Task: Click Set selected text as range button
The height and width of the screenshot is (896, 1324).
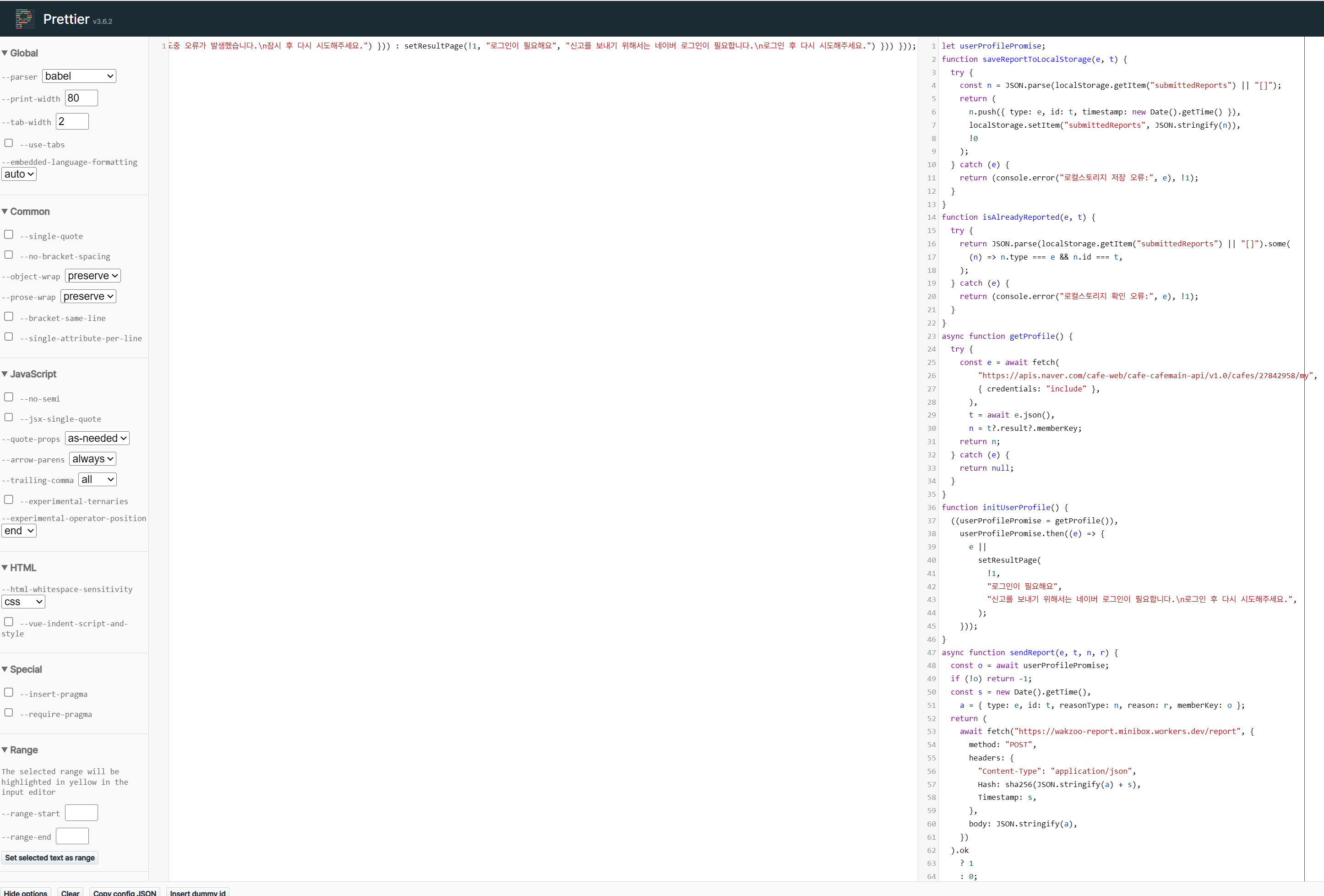Action: coord(50,858)
